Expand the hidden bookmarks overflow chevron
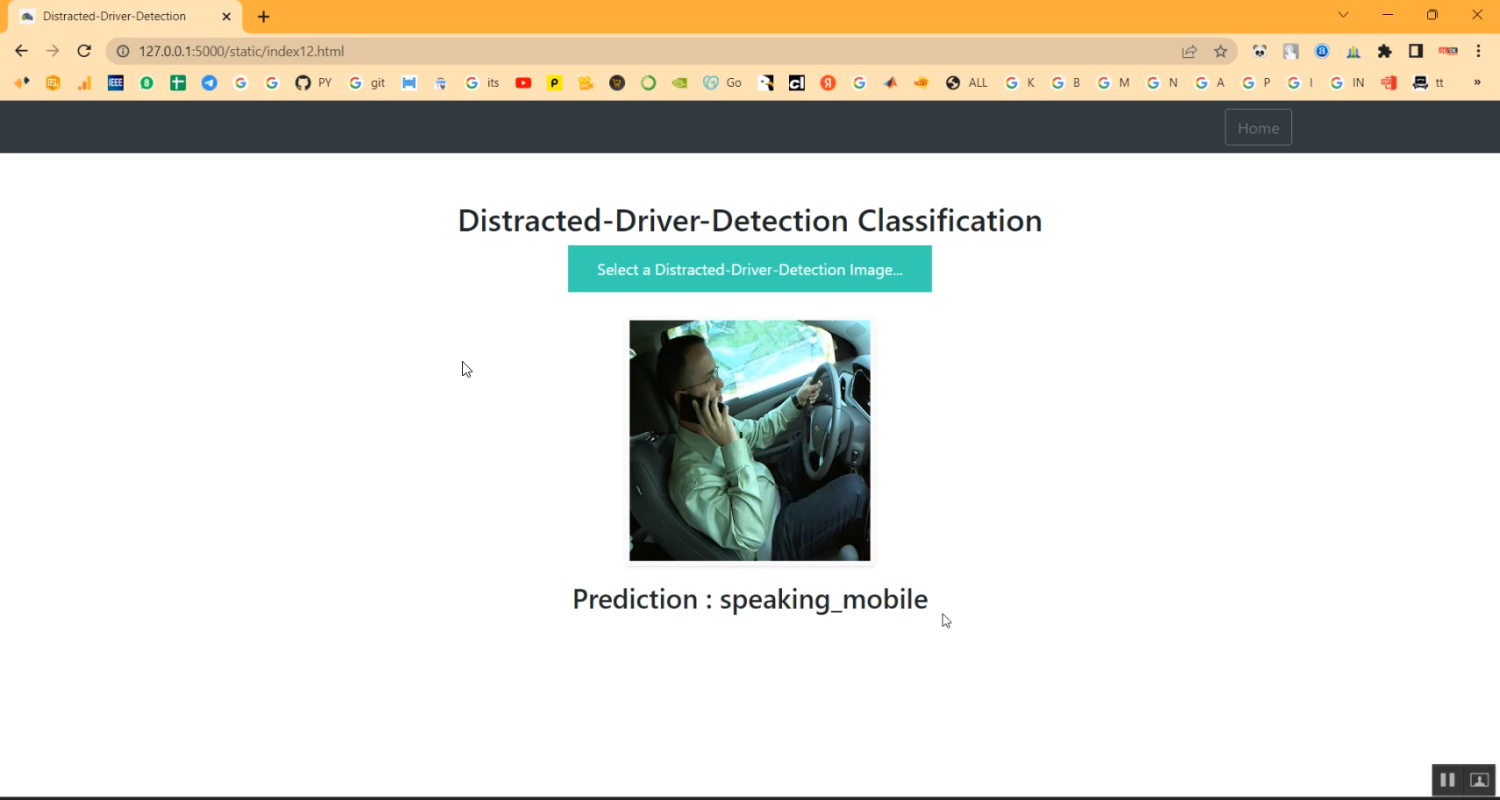1500x800 pixels. (x=1477, y=83)
